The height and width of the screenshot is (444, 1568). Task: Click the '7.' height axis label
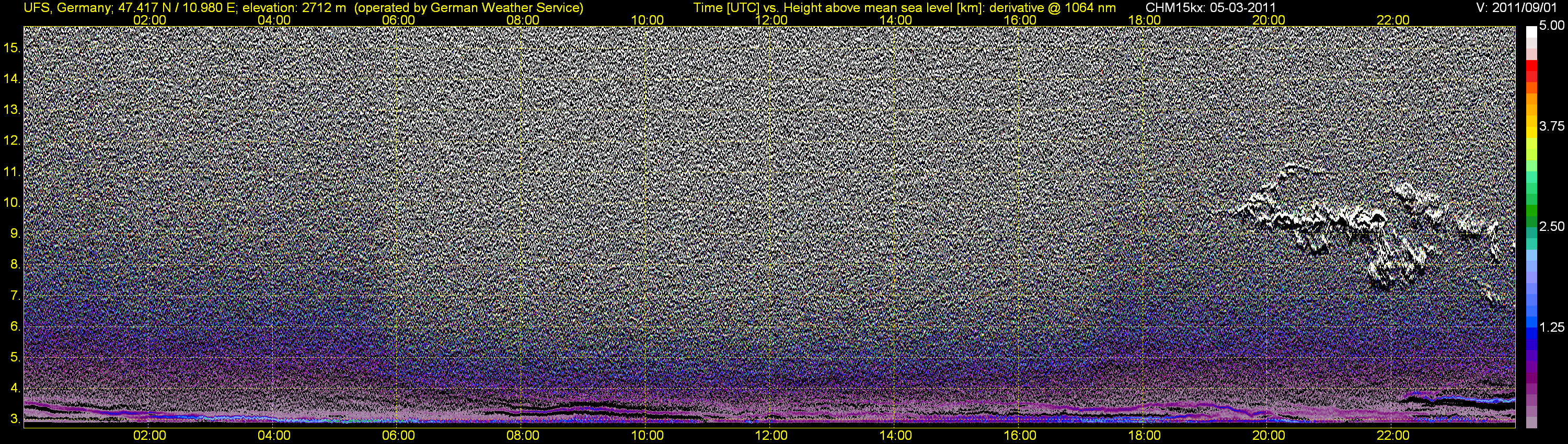[x=15, y=296]
